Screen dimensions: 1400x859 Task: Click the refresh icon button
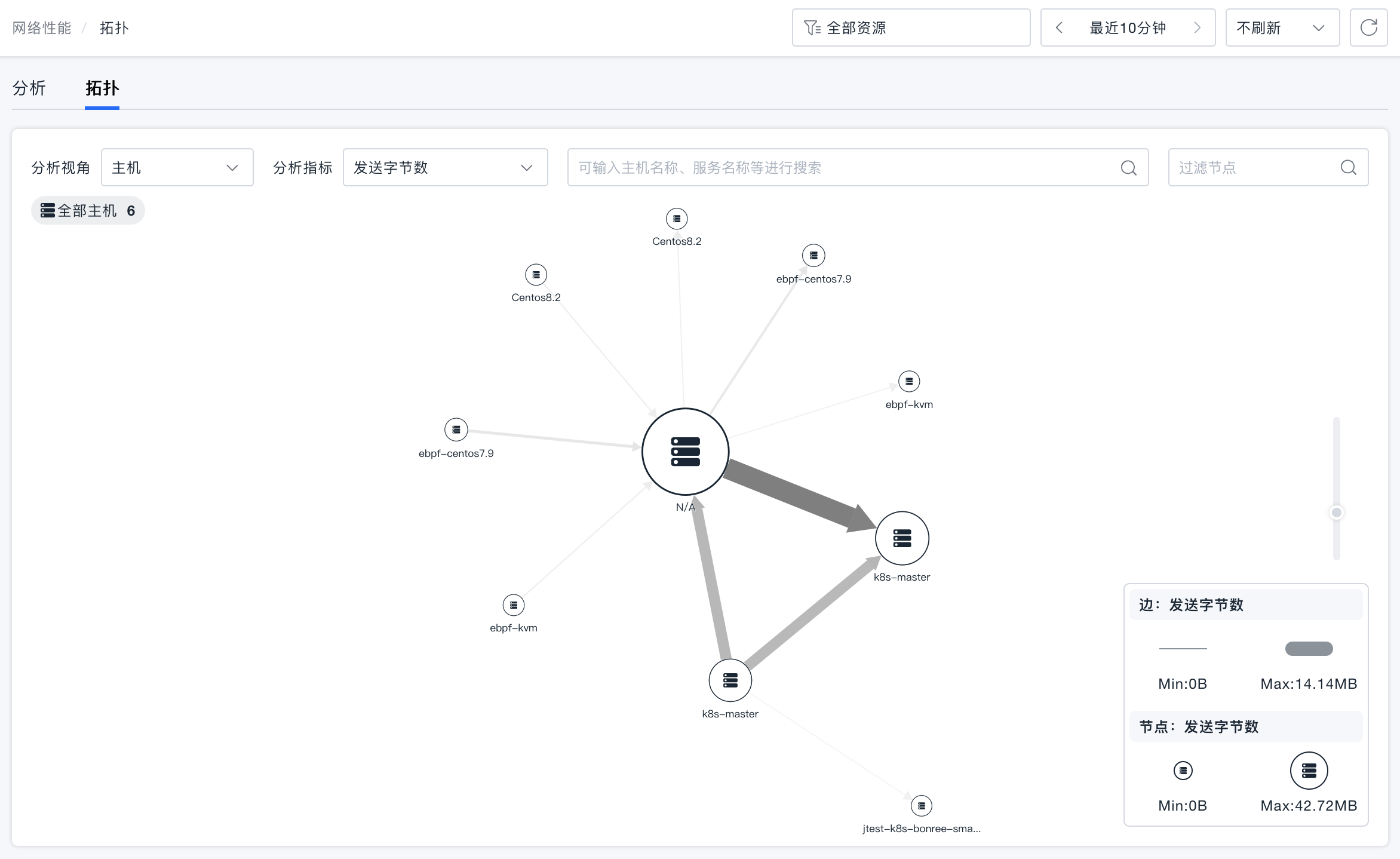point(1368,27)
